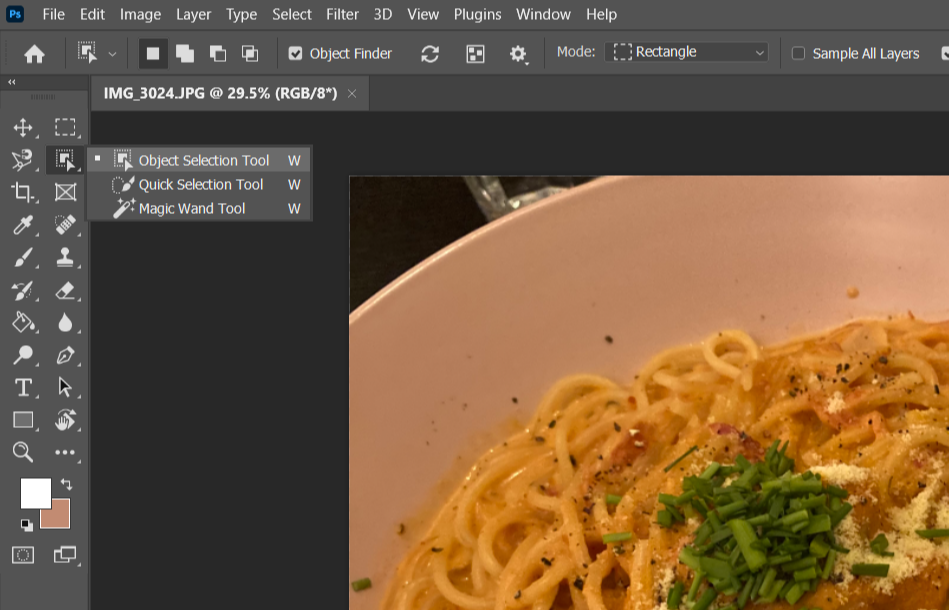Select the Pen tool
This screenshot has height=610, width=949.
point(65,355)
